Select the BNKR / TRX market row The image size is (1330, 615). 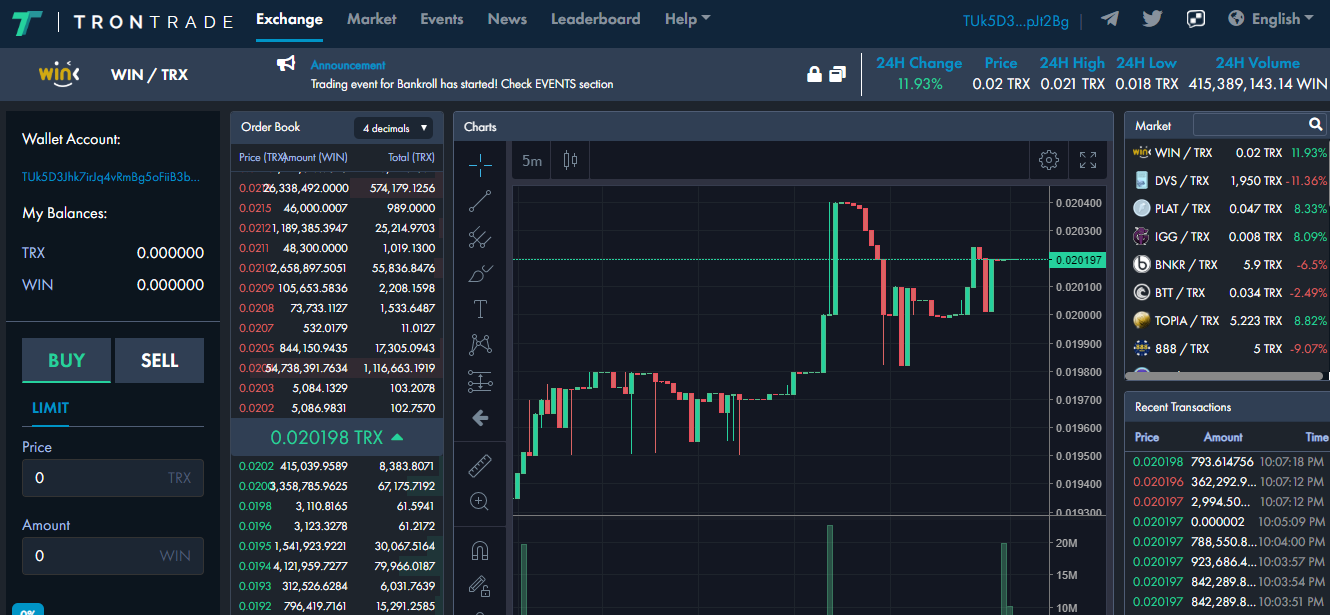click(x=1229, y=265)
